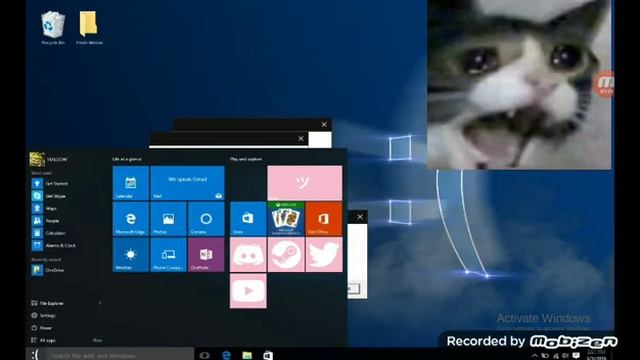The width and height of the screenshot is (640, 360).
Task: Open the Photos tile
Action: coord(168,219)
